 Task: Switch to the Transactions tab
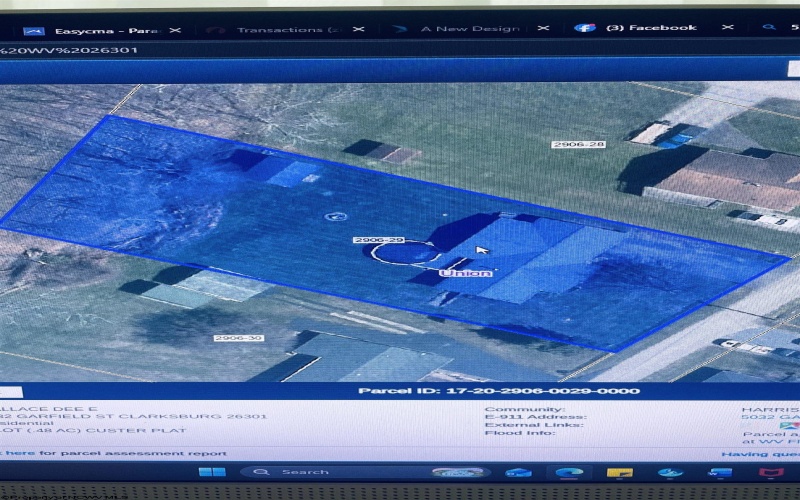coord(280,30)
